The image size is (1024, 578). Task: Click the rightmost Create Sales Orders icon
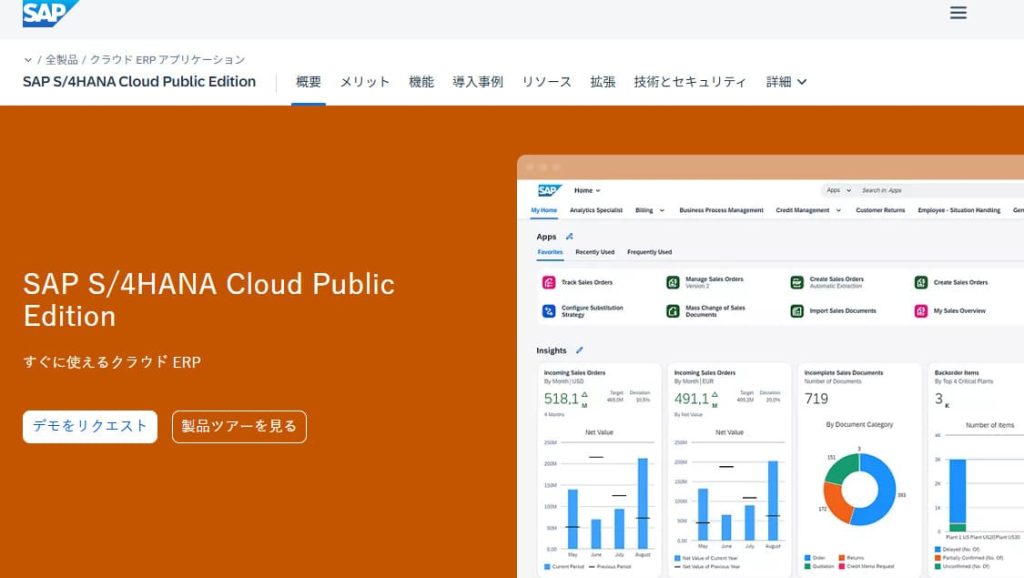pos(921,282)
